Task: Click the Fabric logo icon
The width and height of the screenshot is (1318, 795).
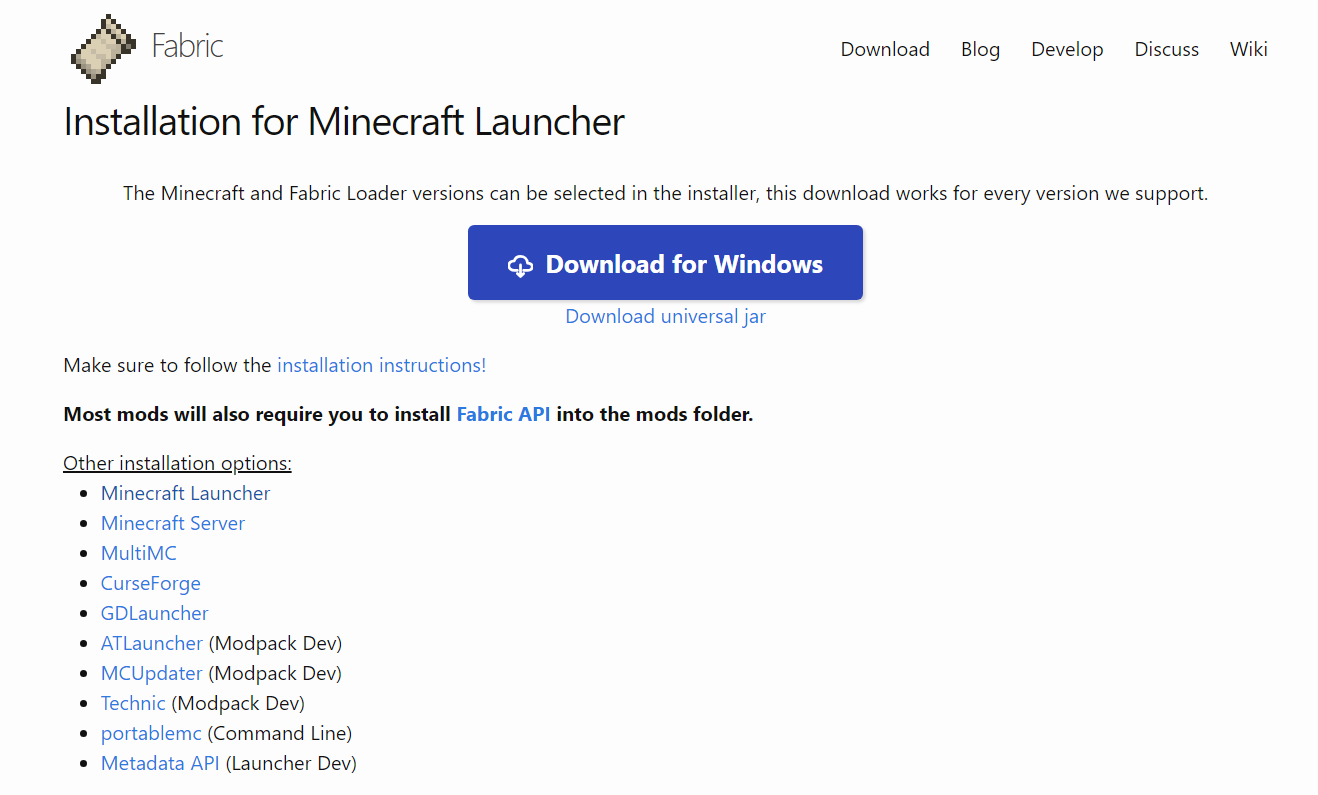Action: (103, 48)
